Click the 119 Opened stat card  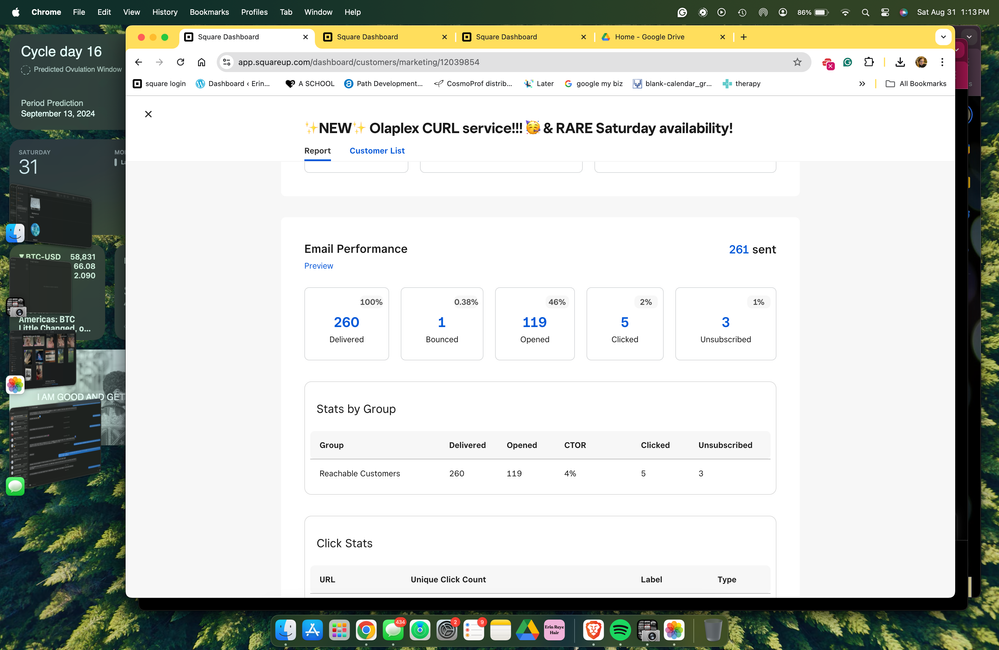[x=535, y=323]
